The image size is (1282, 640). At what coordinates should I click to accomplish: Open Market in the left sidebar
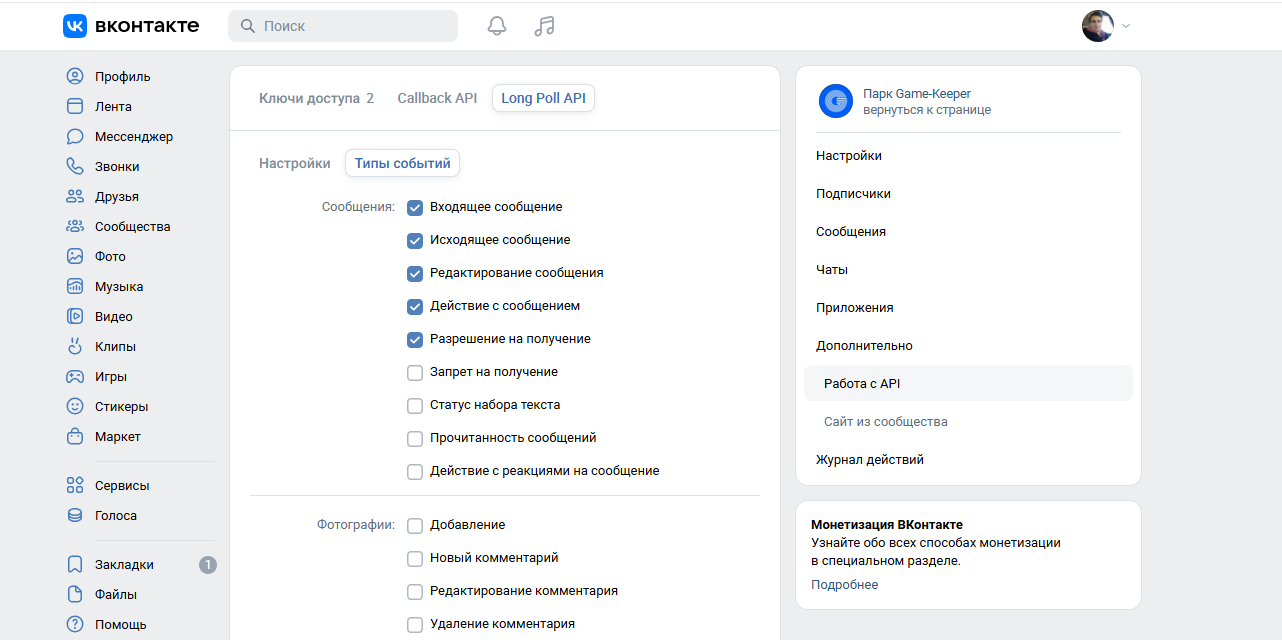117,437
